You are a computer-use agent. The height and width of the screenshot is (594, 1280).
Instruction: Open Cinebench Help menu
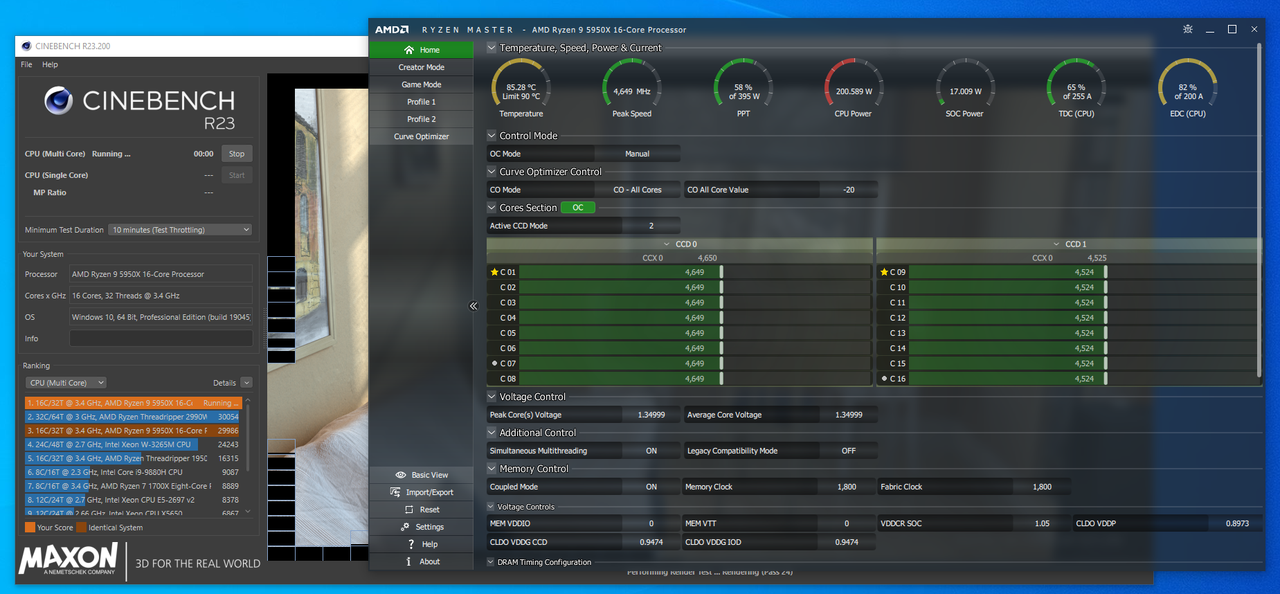(50, 65)
